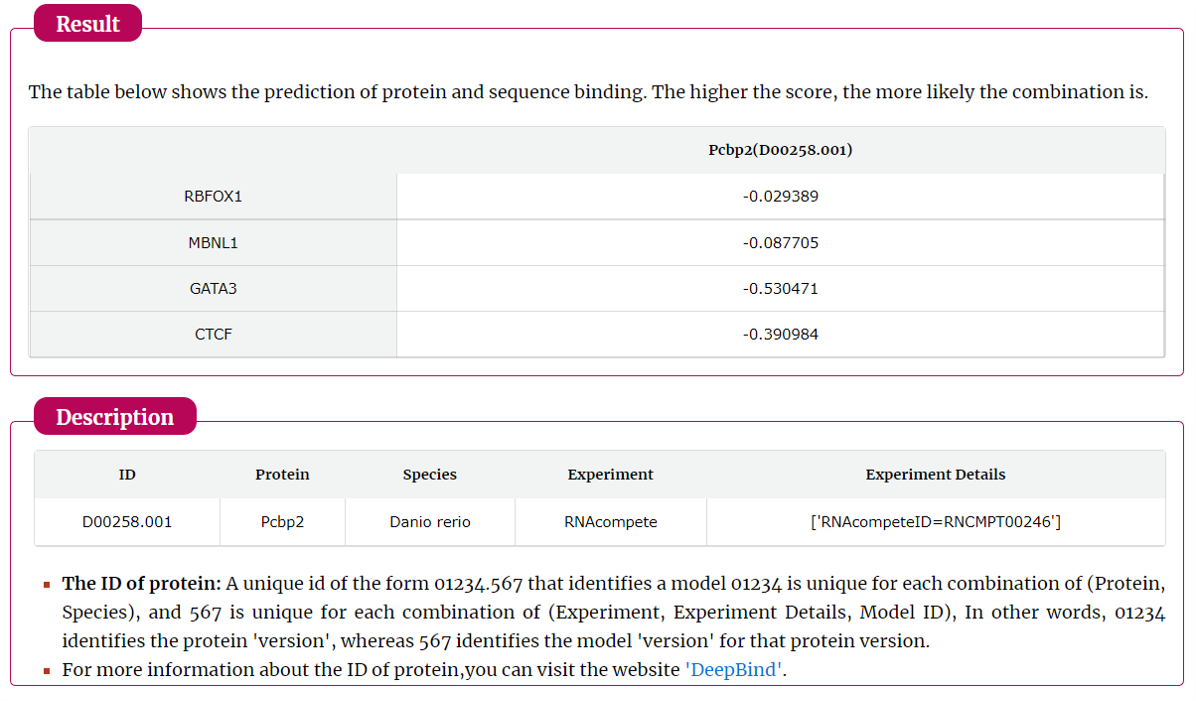Screen dimensions: 1196x701
Task: Click the Species column header
Action: (430, 475)
